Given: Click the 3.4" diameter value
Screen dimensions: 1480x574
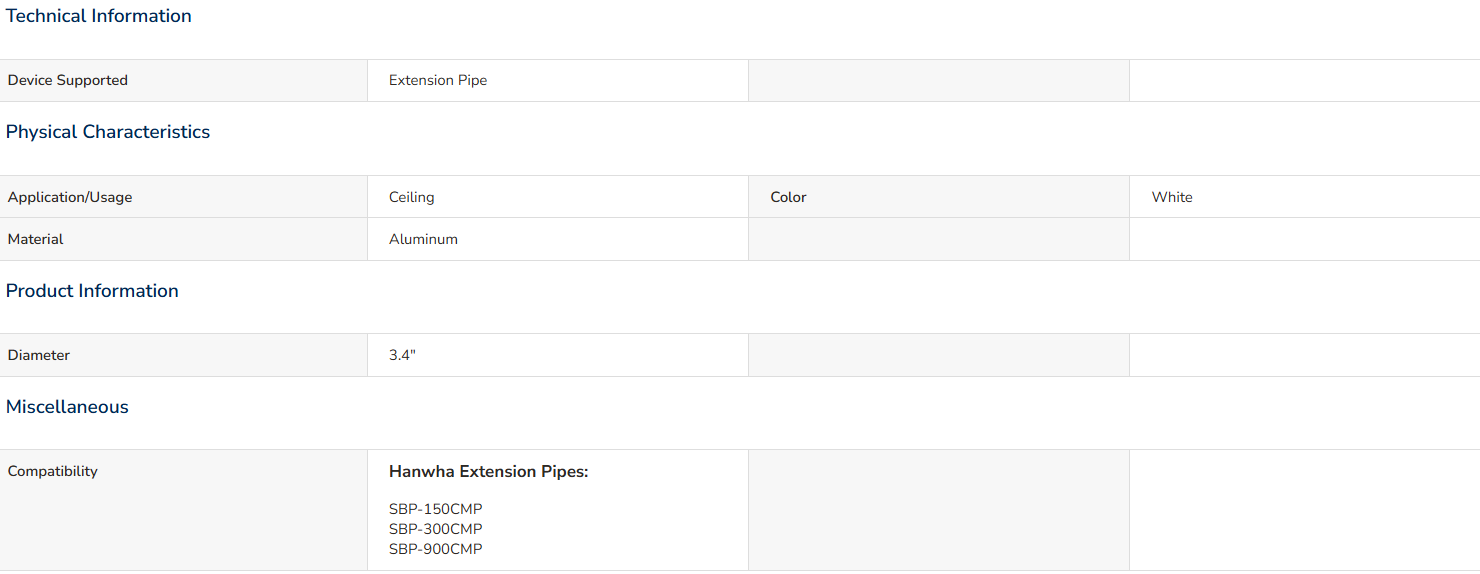Looking at the screenshot, I should point(402,355).
